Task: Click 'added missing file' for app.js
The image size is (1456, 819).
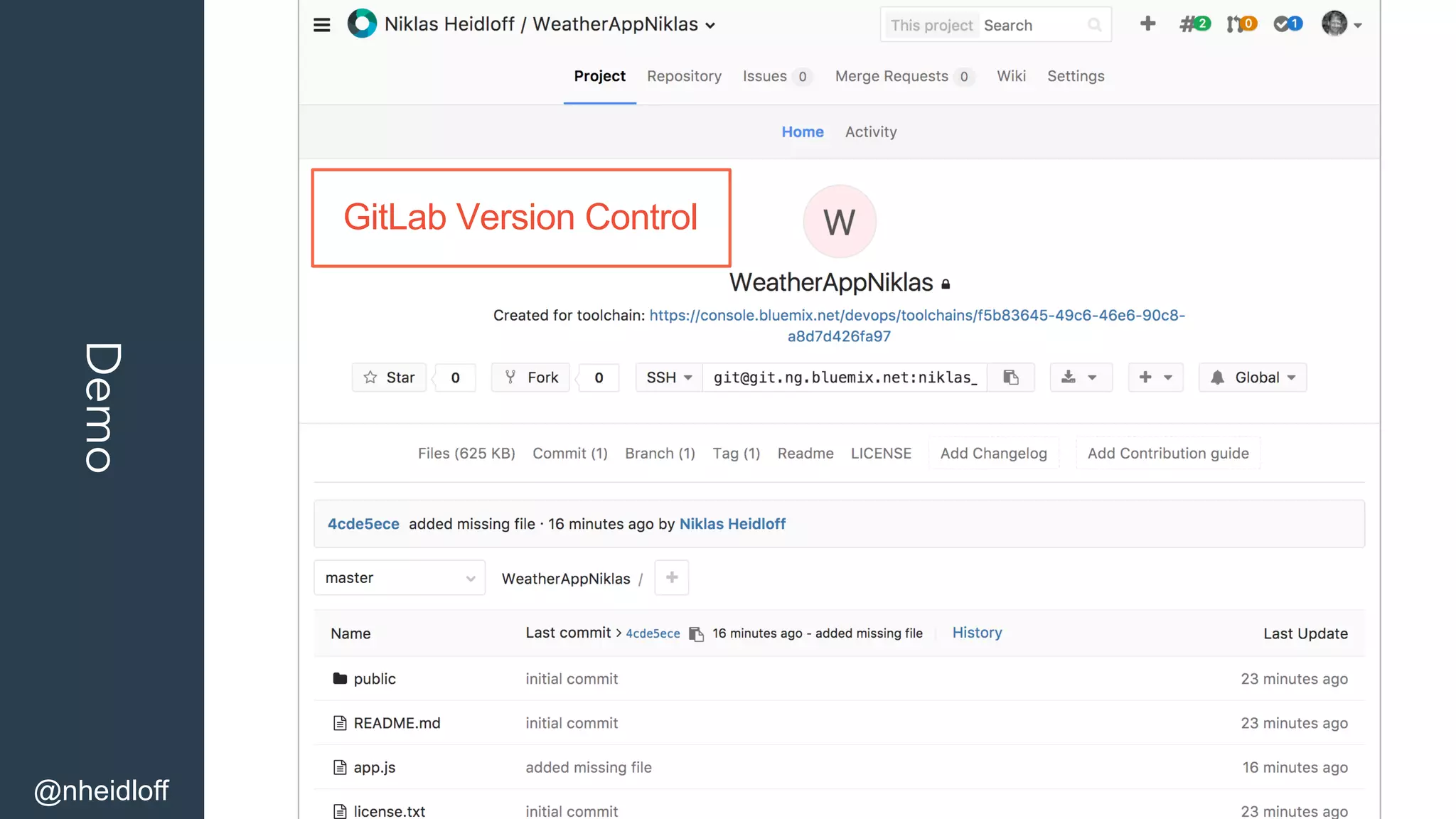Action: tap(589, 767)
